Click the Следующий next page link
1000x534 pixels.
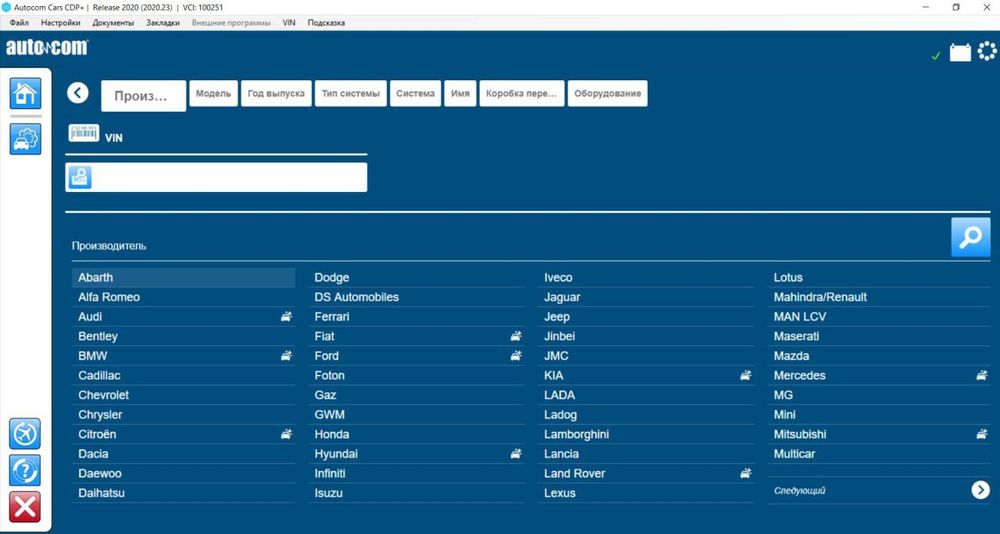coord(800,491)
